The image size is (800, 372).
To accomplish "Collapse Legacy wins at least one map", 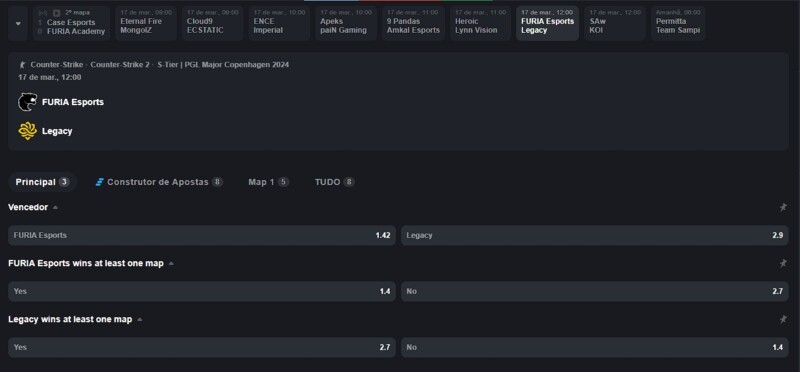I will click(139, 320).
